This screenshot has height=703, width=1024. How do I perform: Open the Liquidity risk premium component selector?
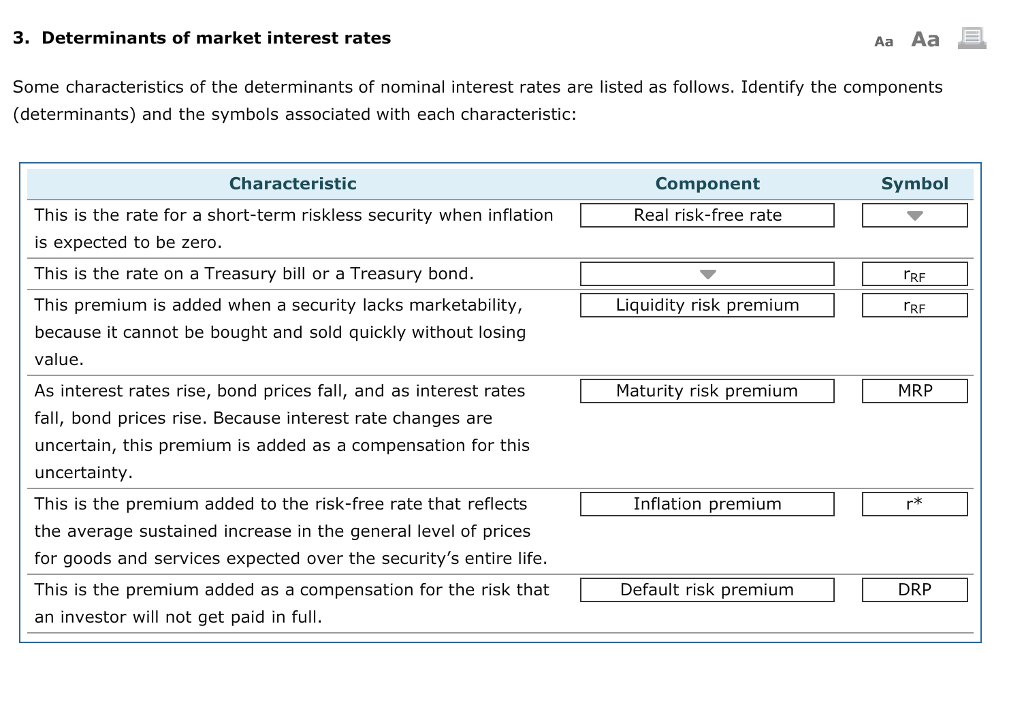pos(707,305)
